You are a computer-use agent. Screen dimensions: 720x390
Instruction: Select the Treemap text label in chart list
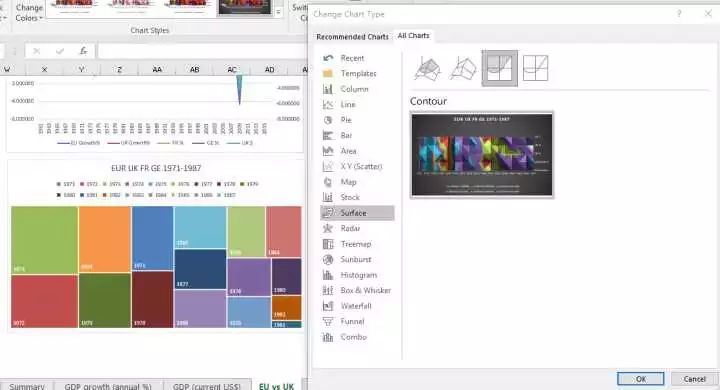pyautogui.click(x=356, y=244)
